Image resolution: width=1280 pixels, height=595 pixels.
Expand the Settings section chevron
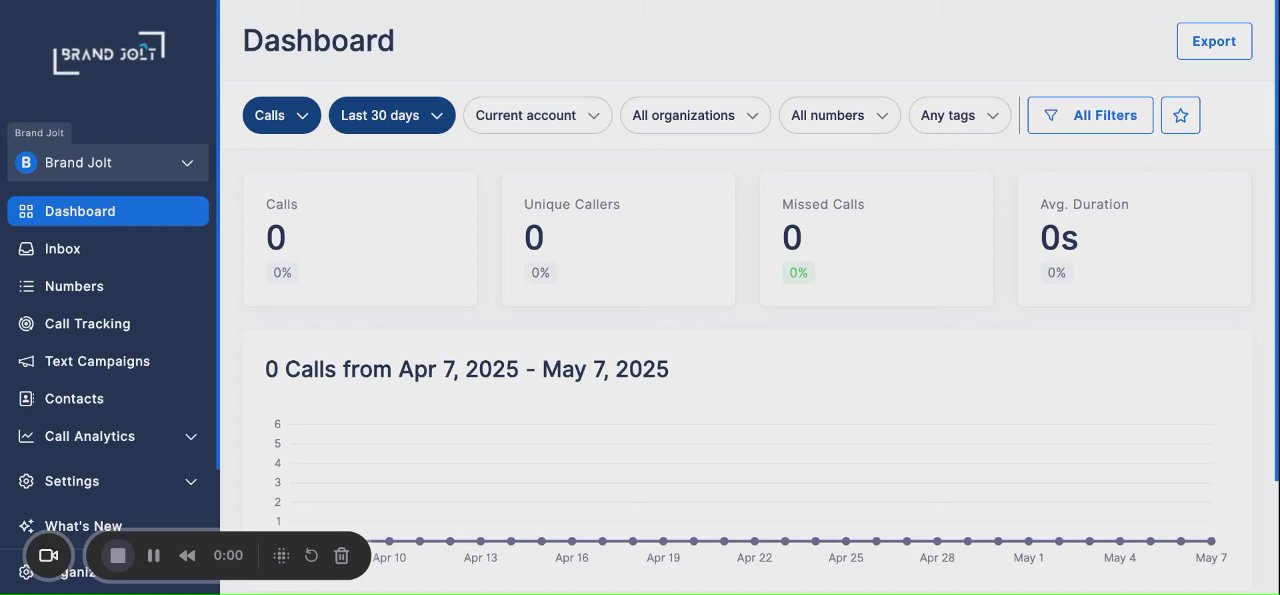pyautogui.click(x=191, y=482)
